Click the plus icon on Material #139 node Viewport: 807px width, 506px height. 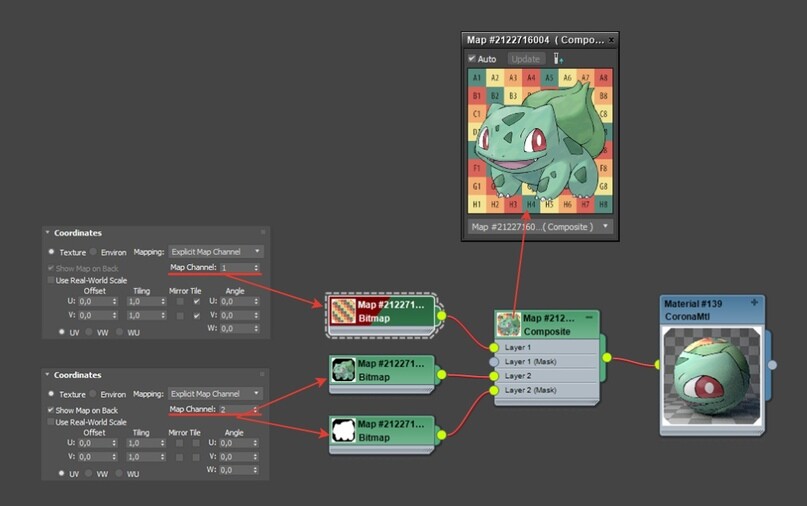755,303
